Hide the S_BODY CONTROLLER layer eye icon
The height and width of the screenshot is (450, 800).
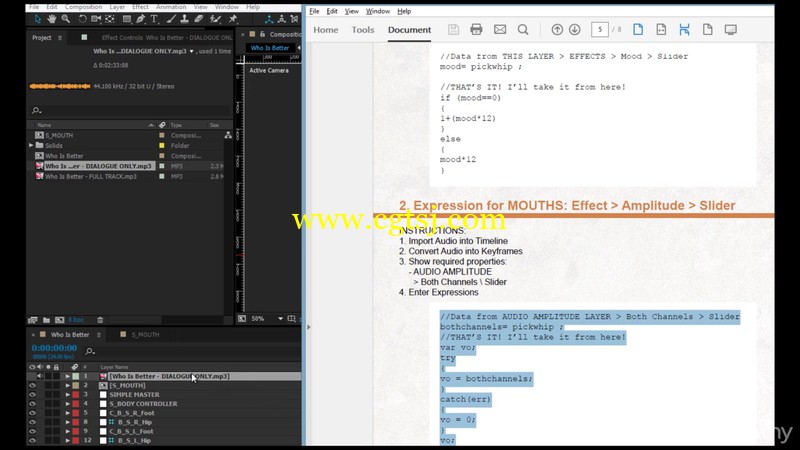(32, 404)
